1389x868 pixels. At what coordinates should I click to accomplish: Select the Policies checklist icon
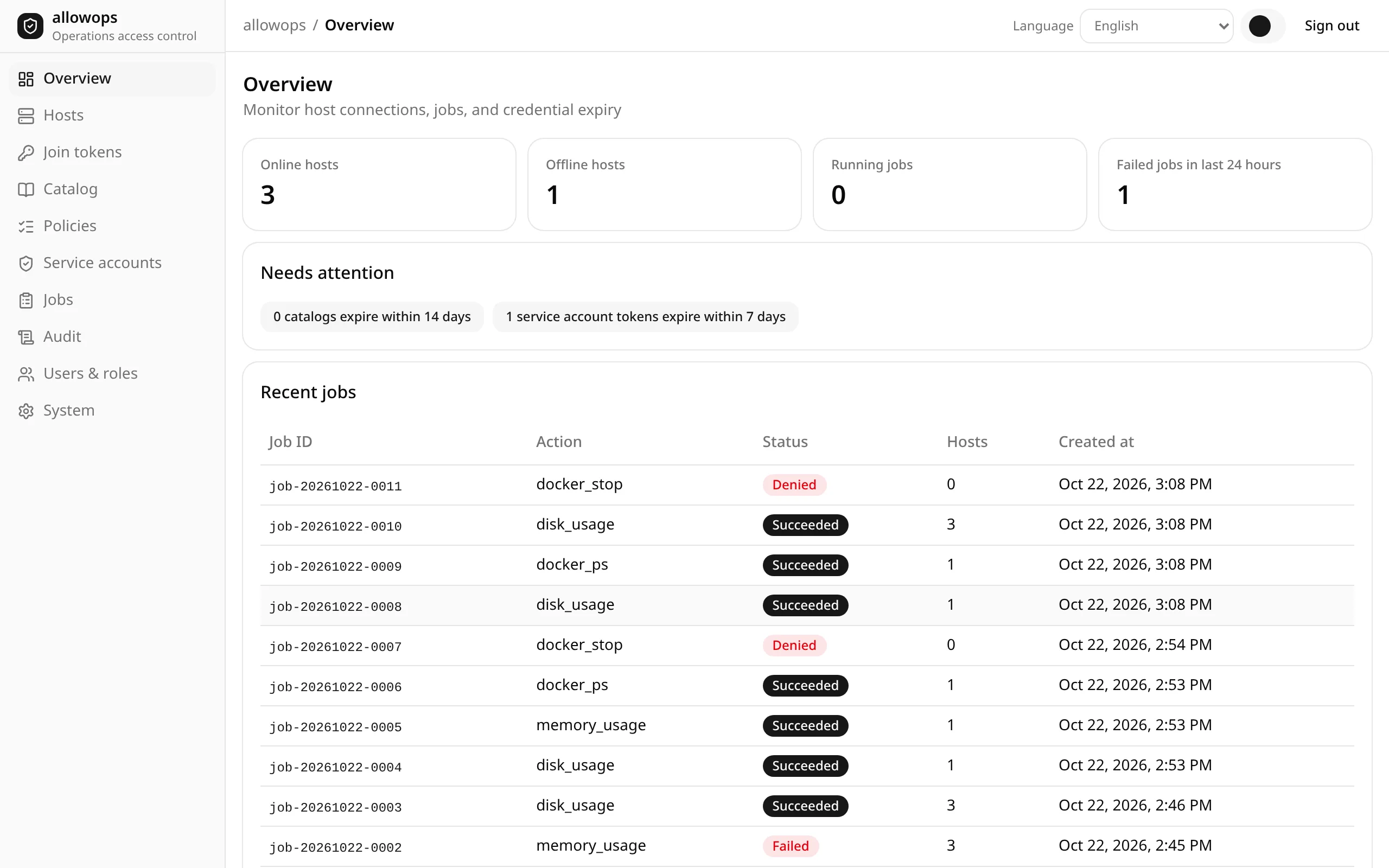pos(26,226)
